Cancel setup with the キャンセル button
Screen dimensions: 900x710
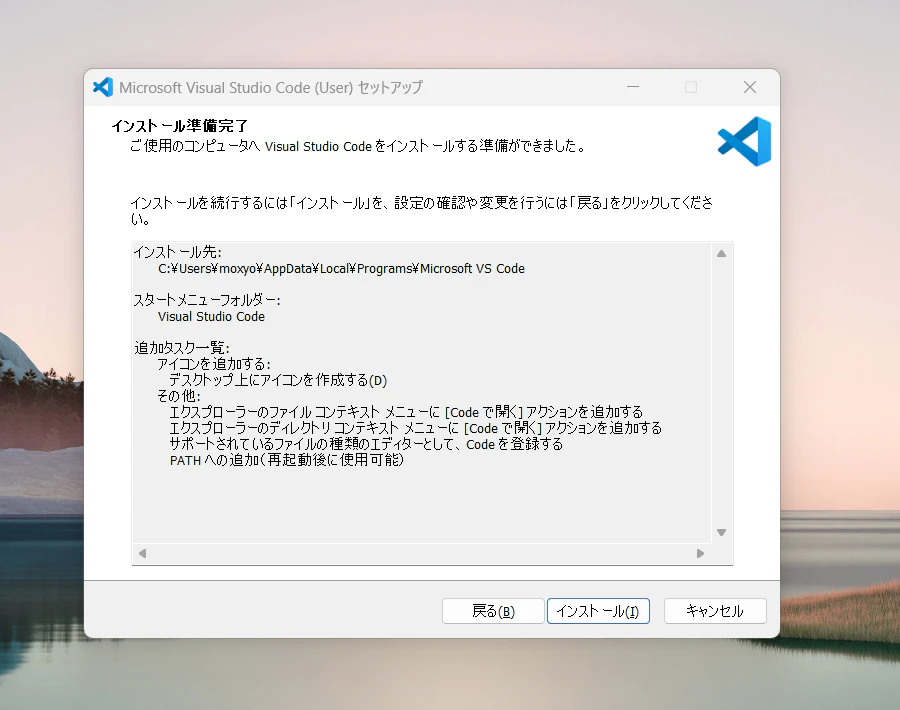coord(715,611)
